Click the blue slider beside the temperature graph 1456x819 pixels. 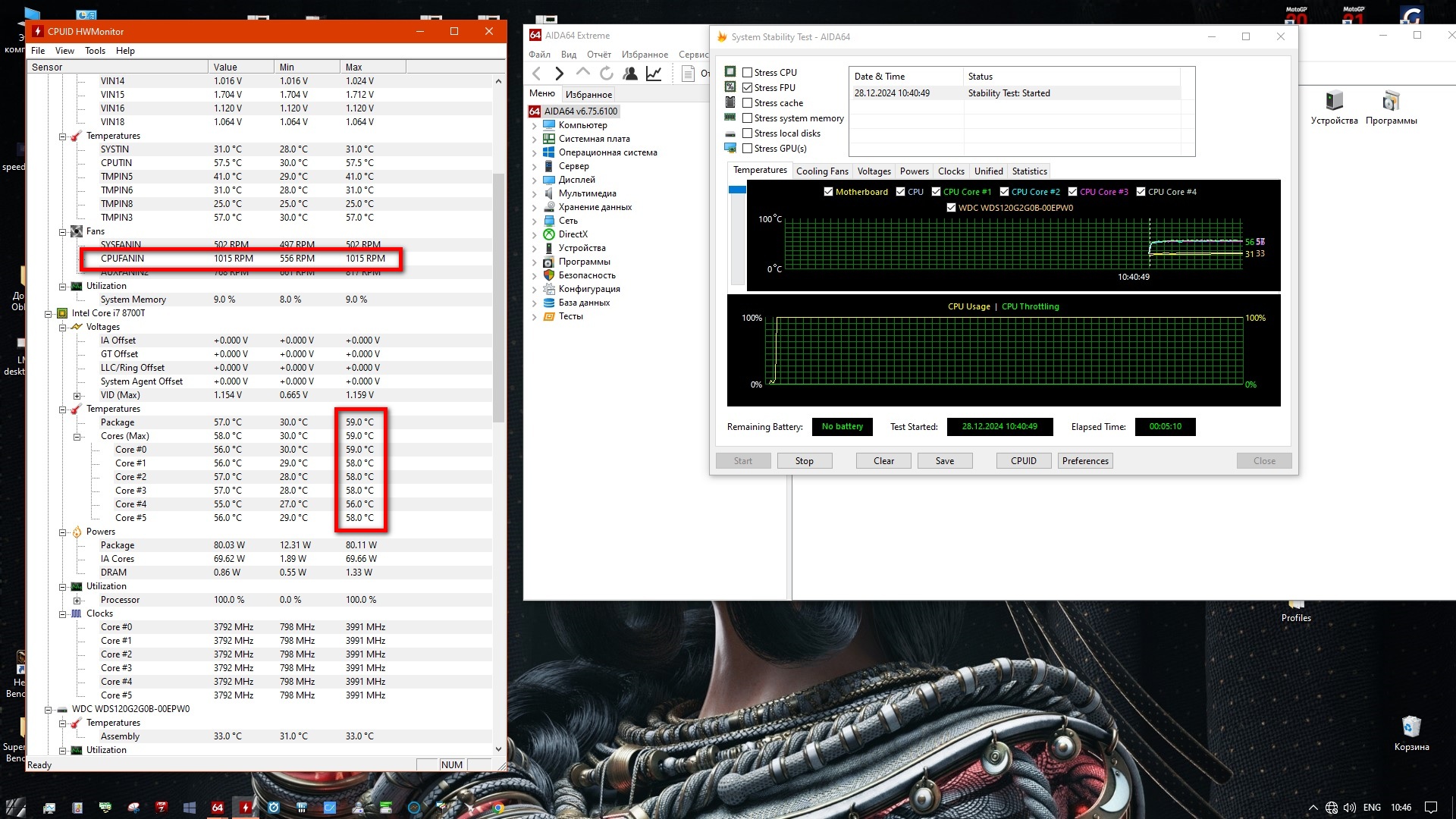coord(737,190)
